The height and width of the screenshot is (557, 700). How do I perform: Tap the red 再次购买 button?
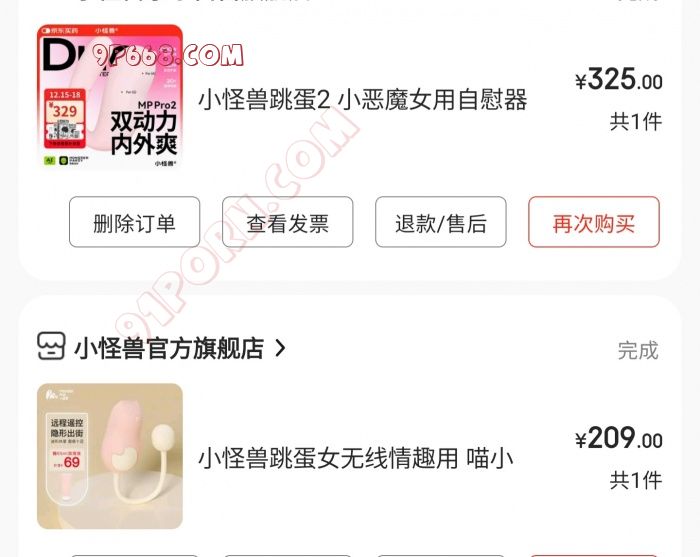[594, 222]
